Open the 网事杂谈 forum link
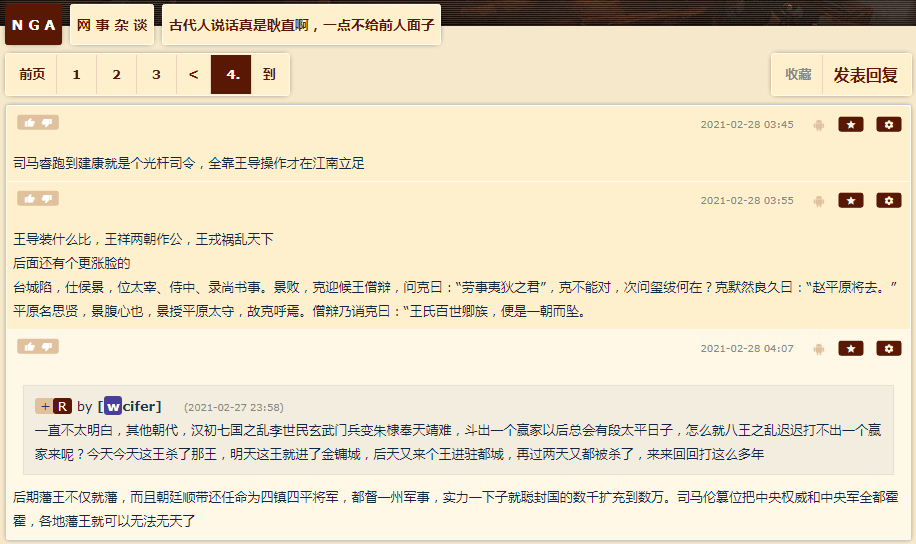The image size is (916, 544). click(x=112, y=25)
